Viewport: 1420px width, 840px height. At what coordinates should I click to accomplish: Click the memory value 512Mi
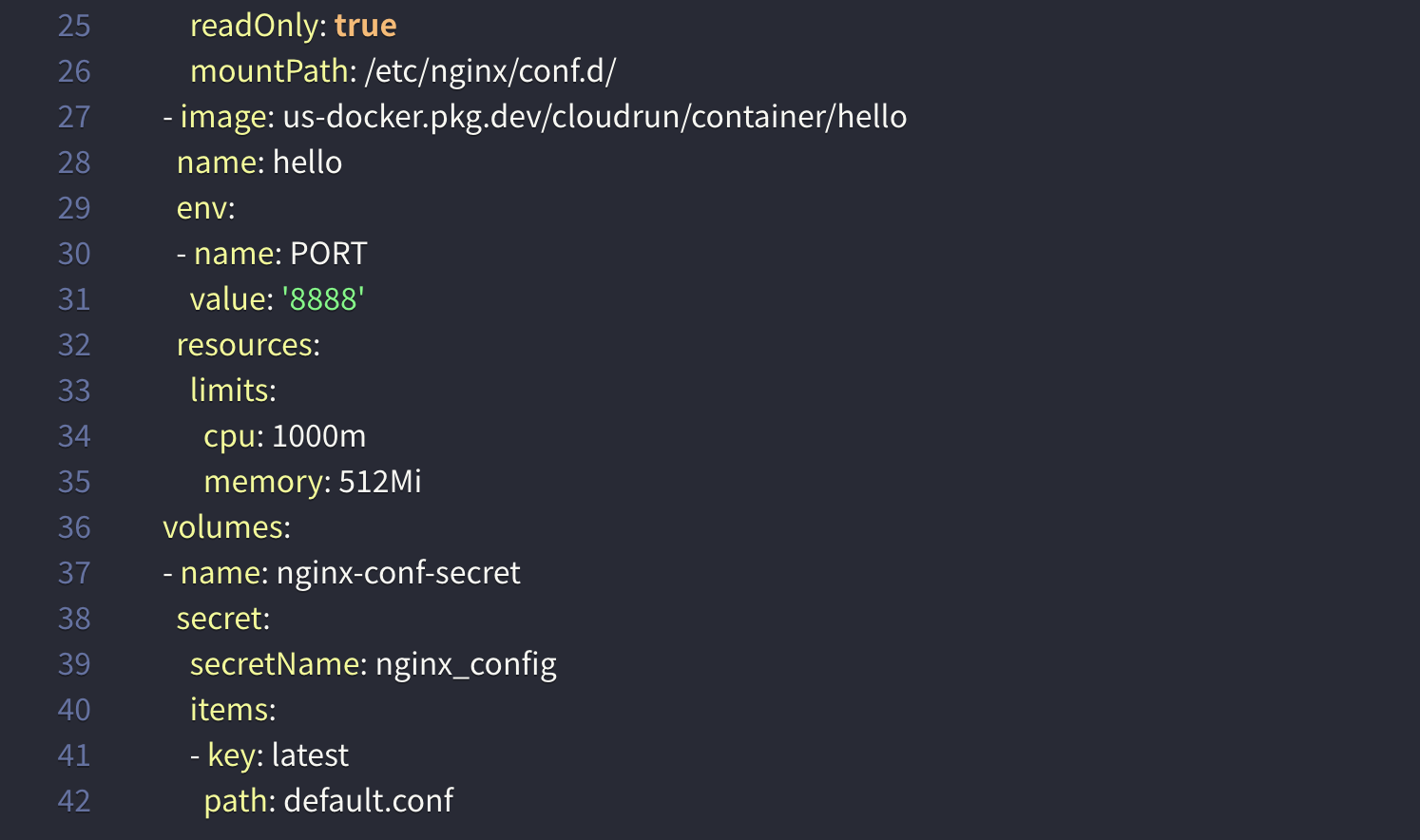point(380,482)
